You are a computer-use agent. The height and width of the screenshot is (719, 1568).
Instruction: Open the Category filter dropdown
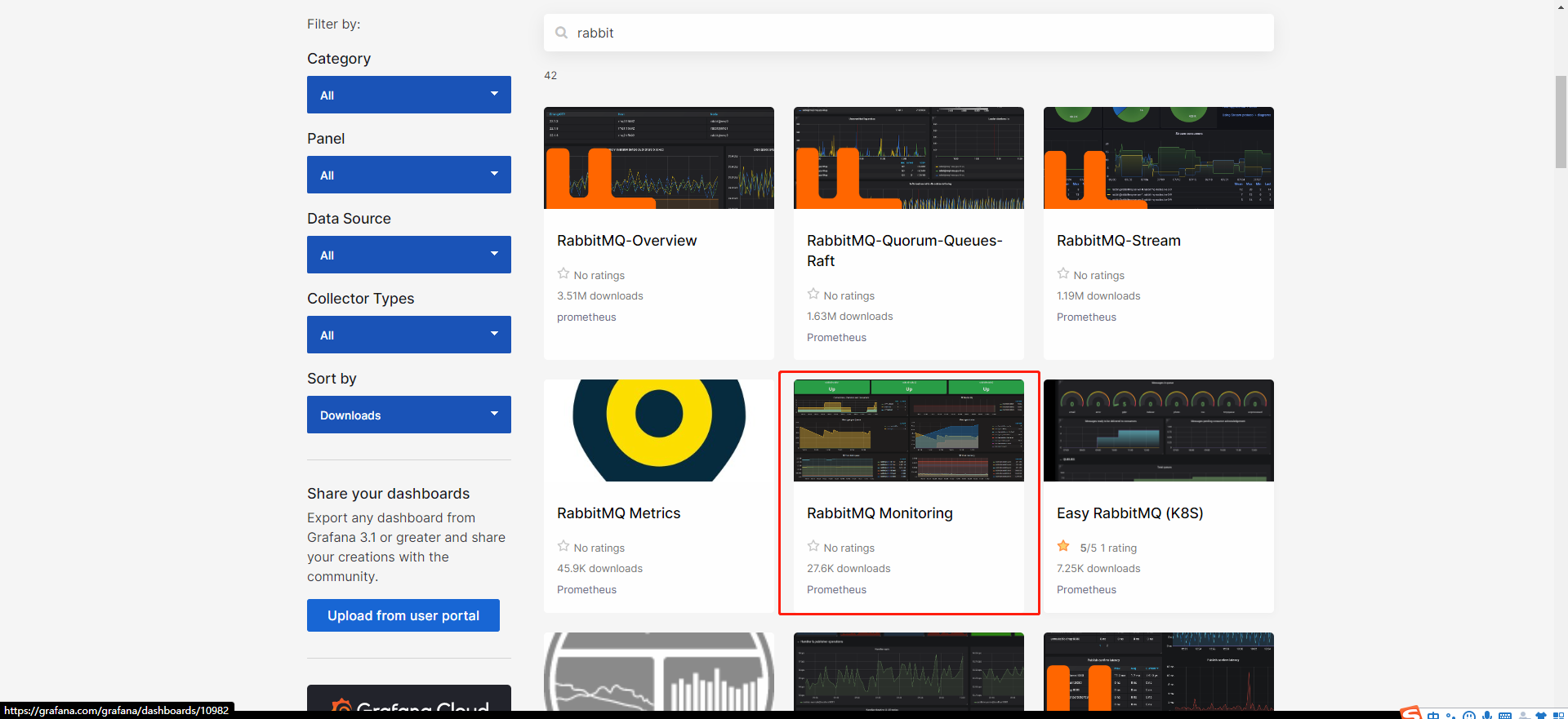pyautogui.click(x=409, y=95)
